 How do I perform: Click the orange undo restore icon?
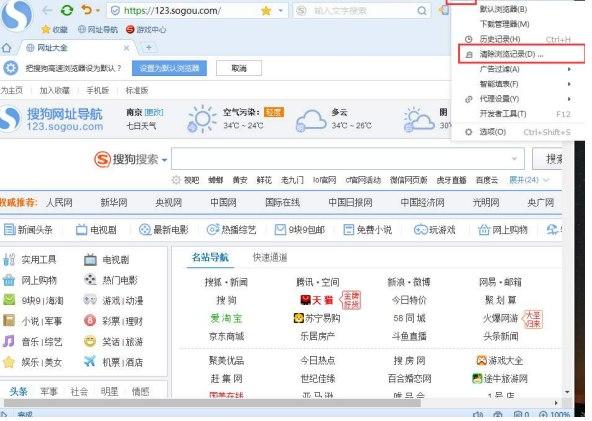point(86,10)
